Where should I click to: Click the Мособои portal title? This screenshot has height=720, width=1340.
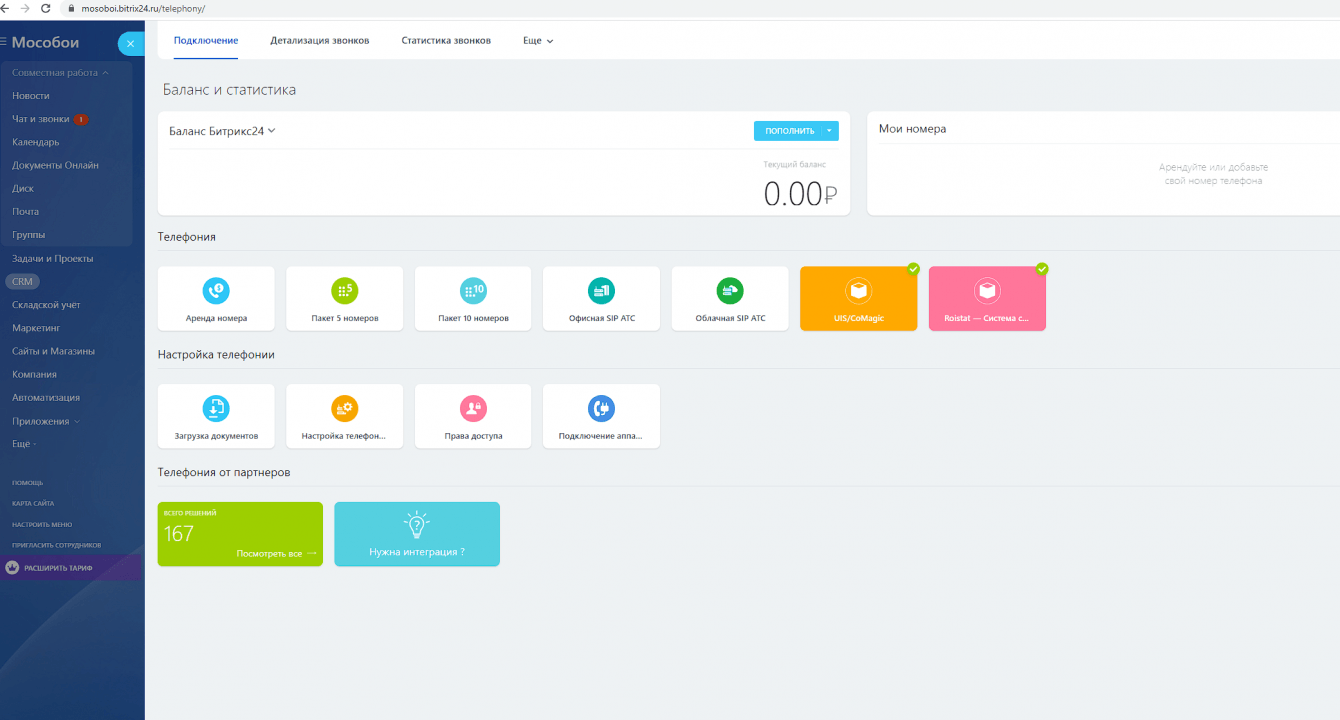46,43
